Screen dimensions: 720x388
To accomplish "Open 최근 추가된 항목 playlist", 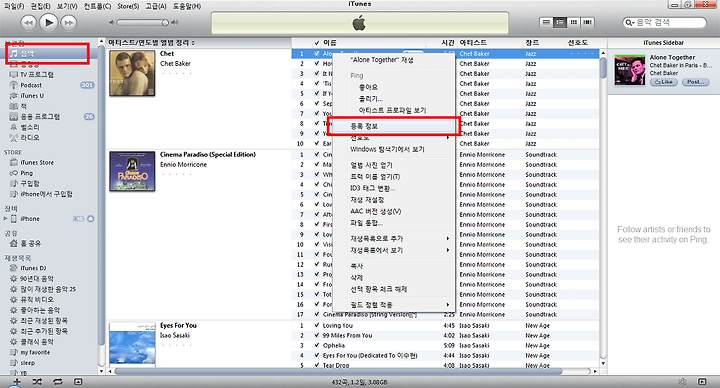I will tap(44, 332).
